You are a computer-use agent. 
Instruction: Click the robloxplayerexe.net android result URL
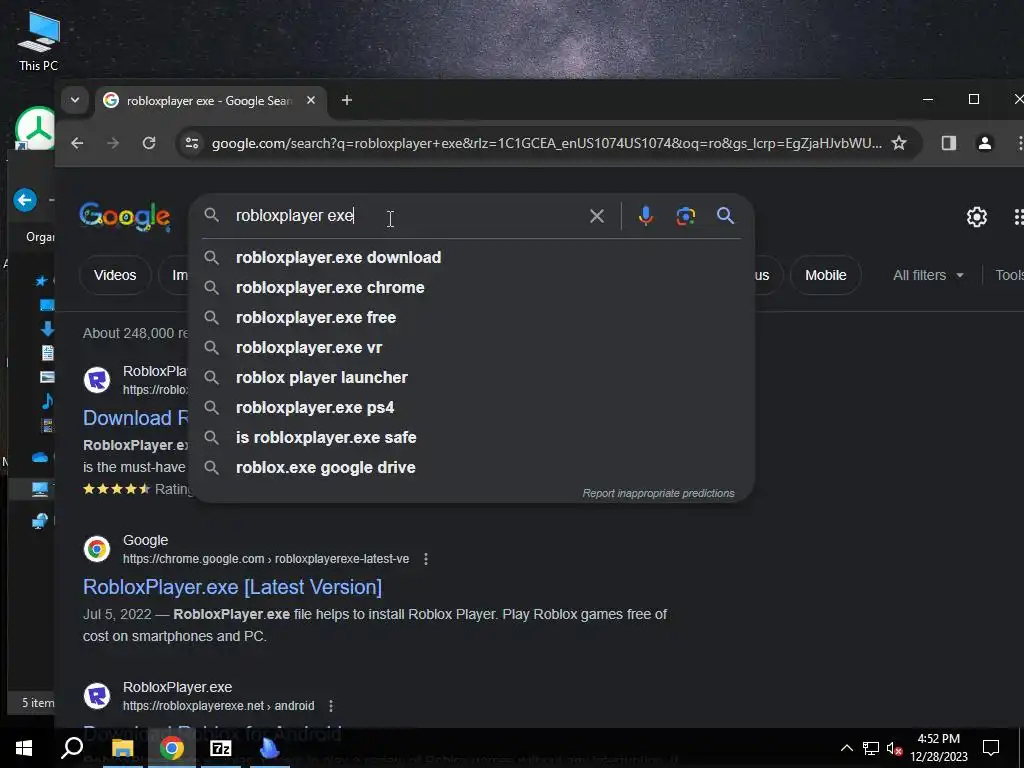218,706
